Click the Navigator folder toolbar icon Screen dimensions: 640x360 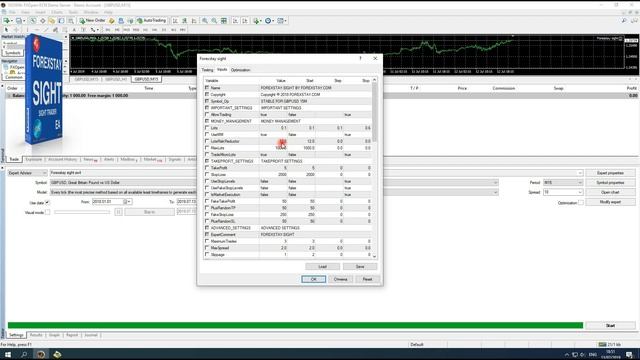tap(52, 21)
